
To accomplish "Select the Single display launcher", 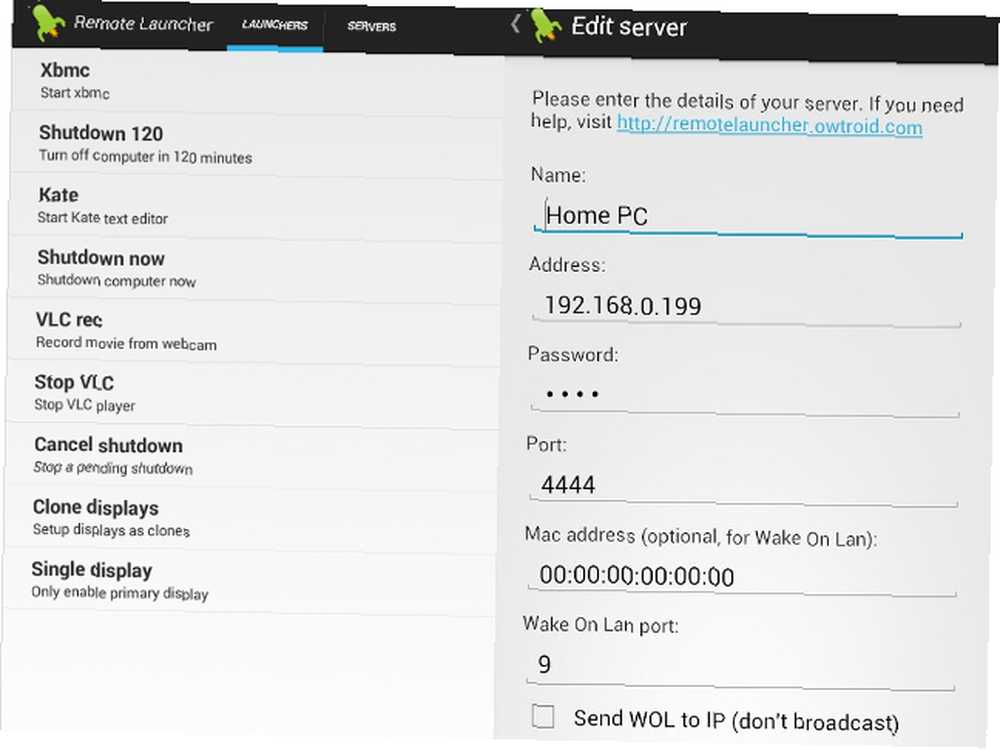I will 249,580.
